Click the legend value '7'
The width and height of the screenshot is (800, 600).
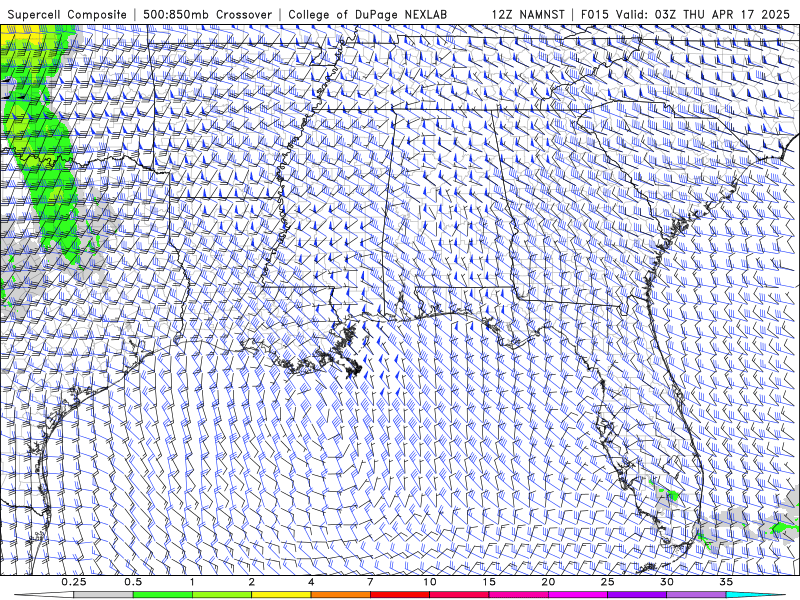click(x=370, y=582)
